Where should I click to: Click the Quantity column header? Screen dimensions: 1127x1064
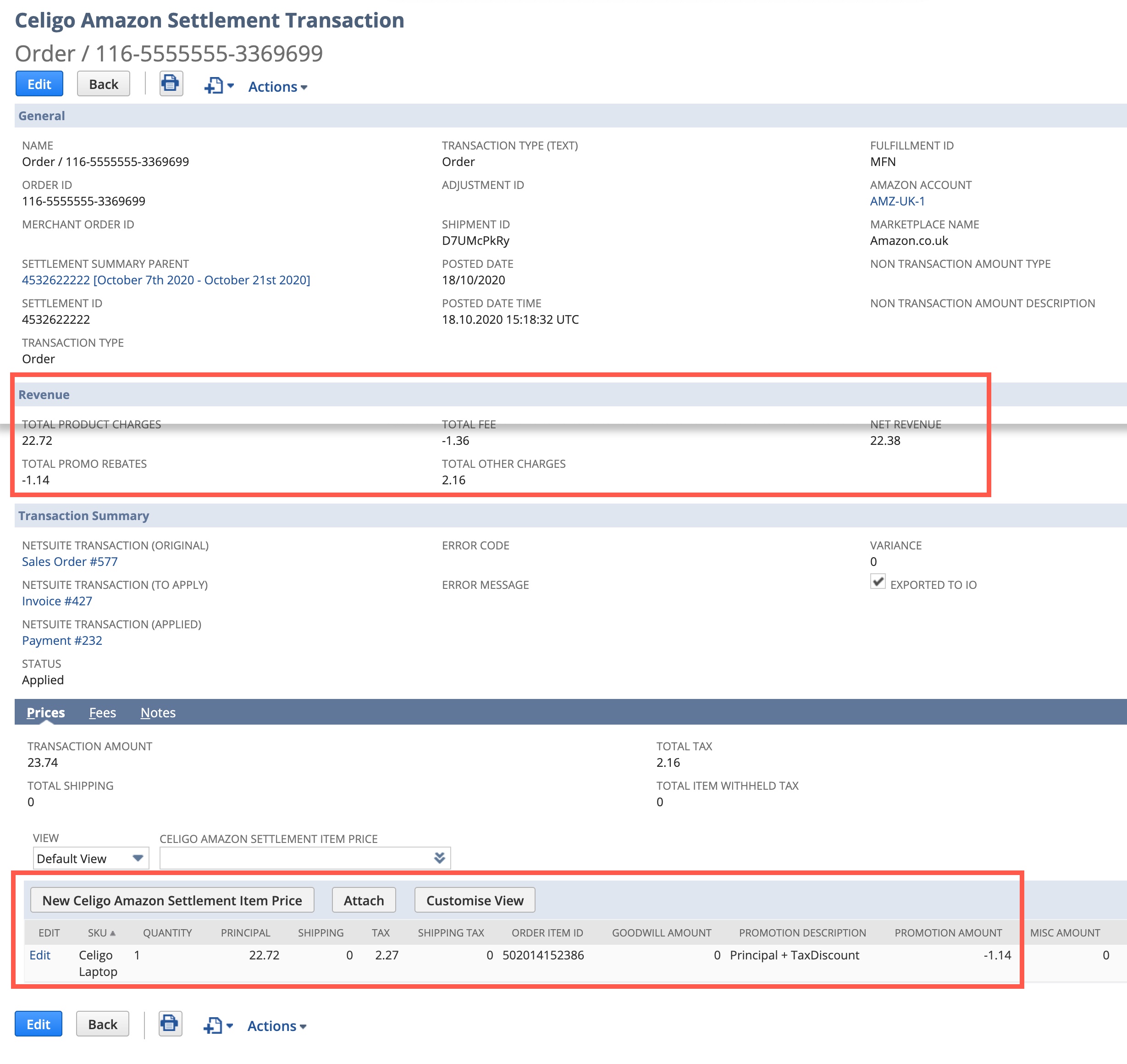tap(167, 933)
